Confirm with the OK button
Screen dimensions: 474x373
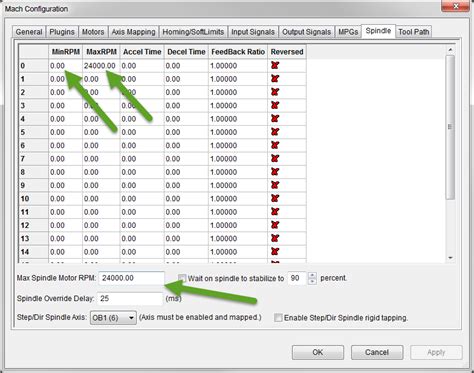(x=318, y=352)
